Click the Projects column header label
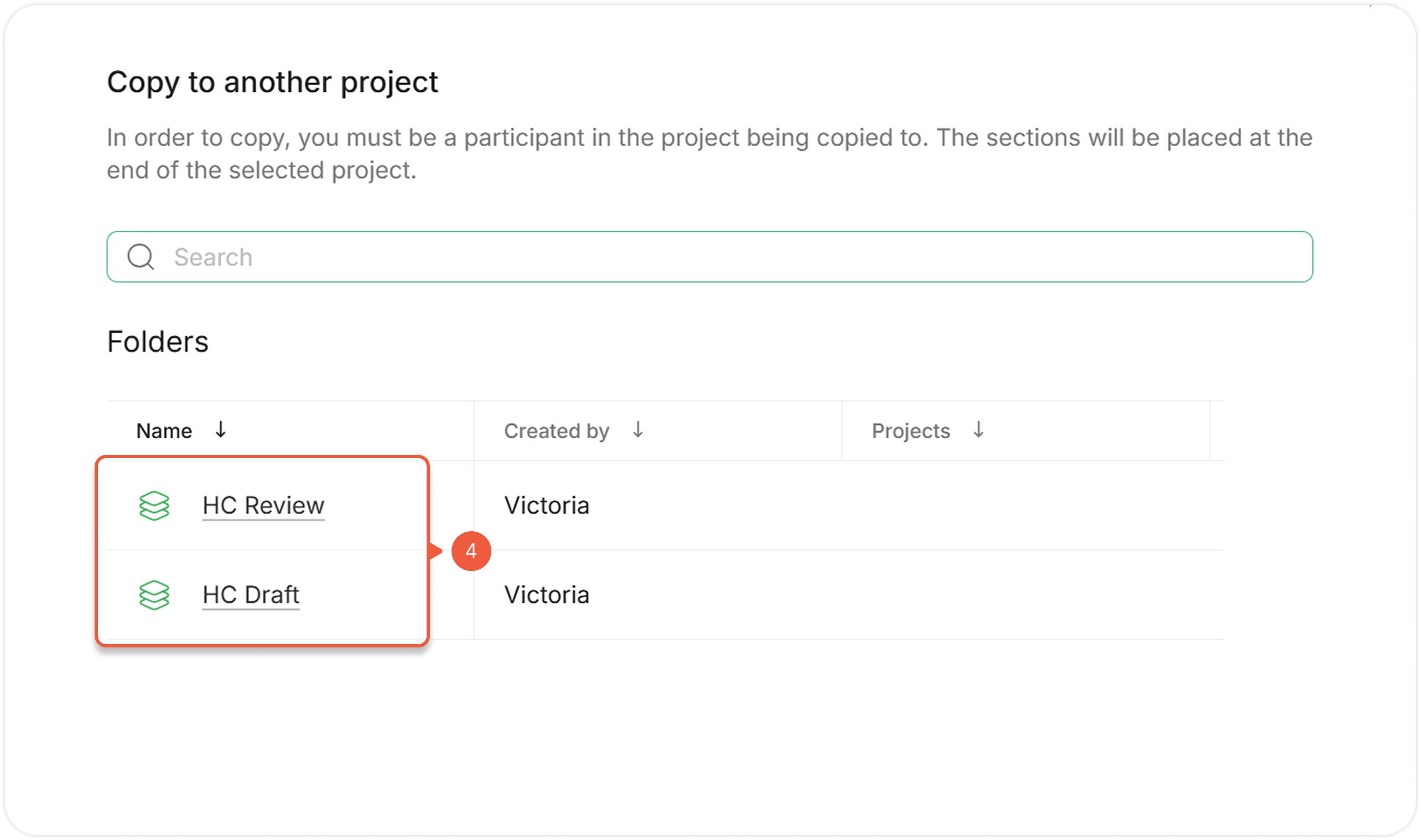The image size is (1421, 840). 911,431
